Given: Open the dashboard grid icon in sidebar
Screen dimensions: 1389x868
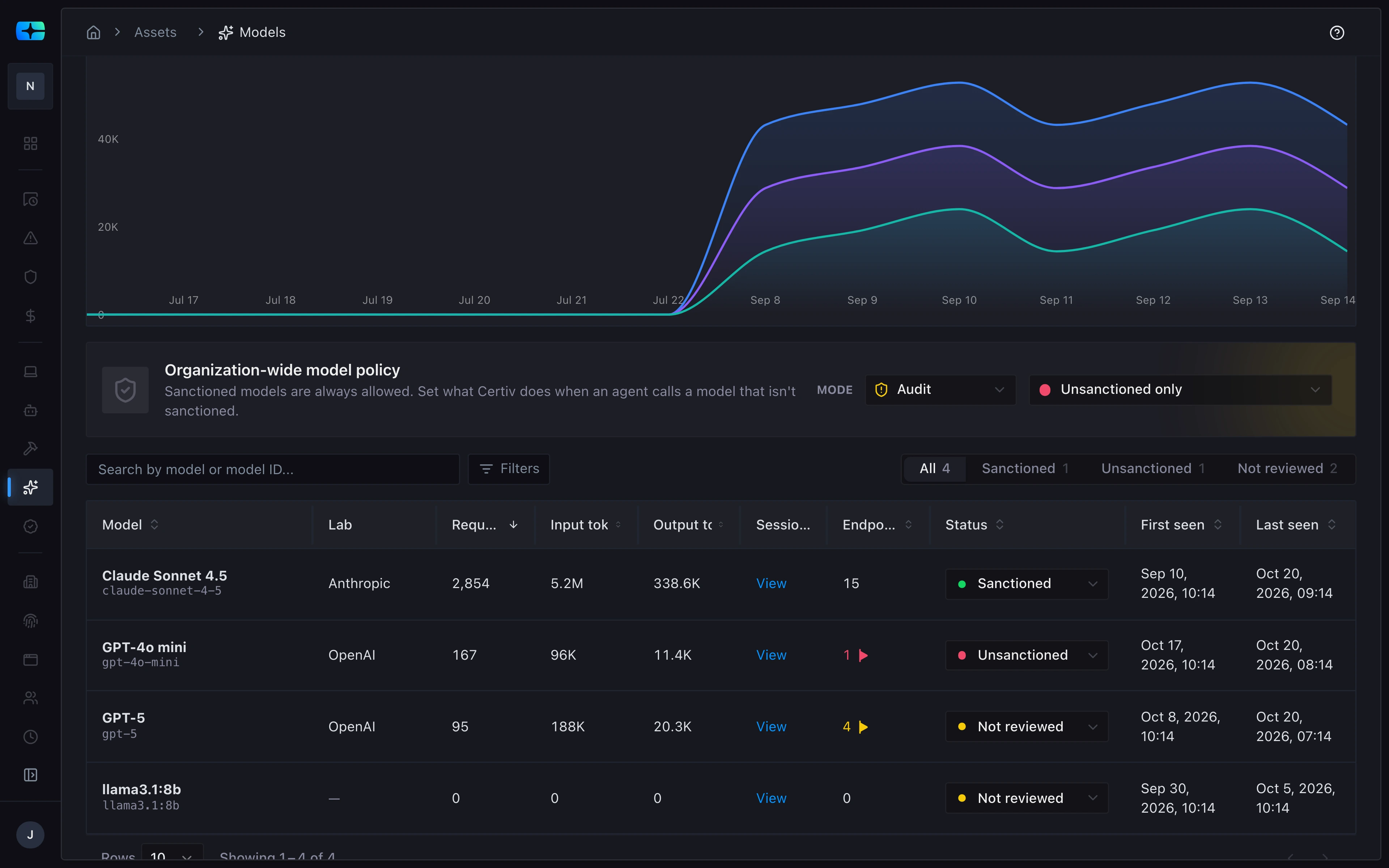Looking at the screenshot, I should click(x=30, y=143).
